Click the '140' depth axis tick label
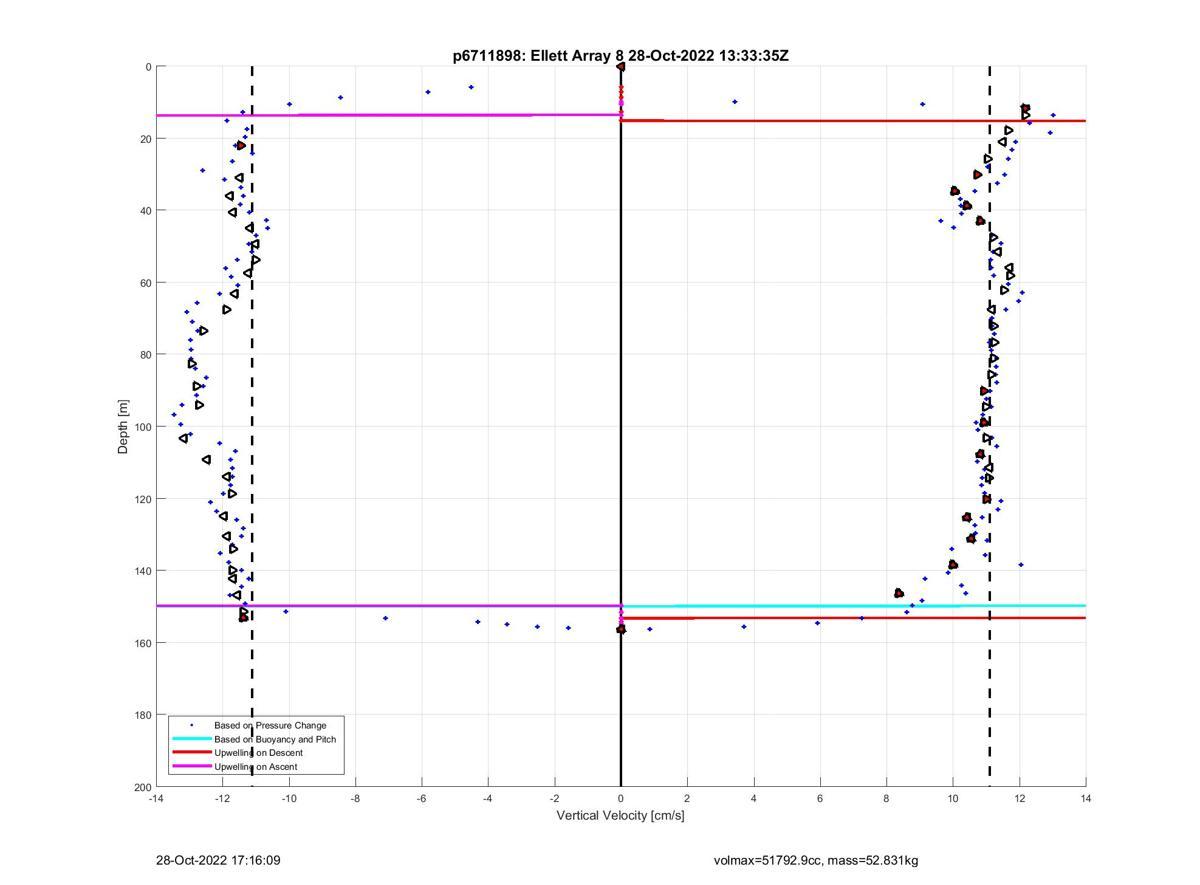The width and height of the screenshot is (1200, 885). tap(142, 571)
